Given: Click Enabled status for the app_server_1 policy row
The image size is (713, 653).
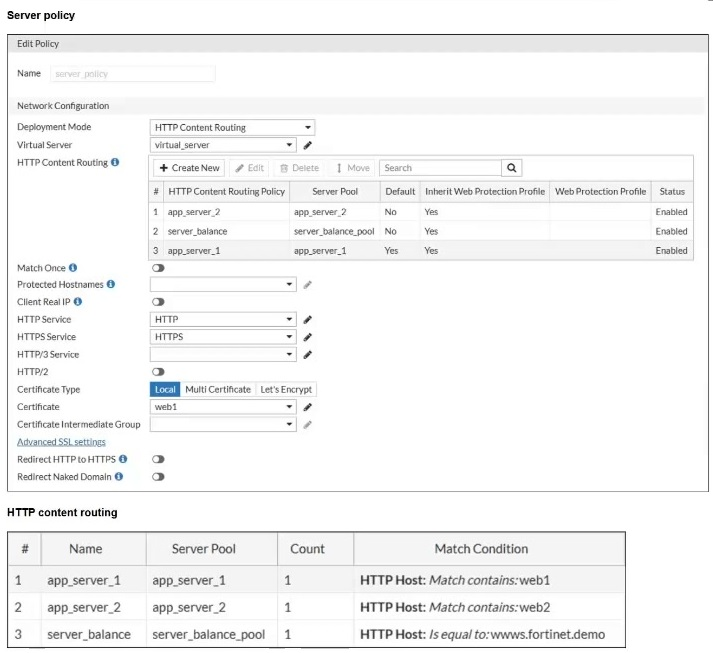Looking at the screenshot, I should coord(671,251).
